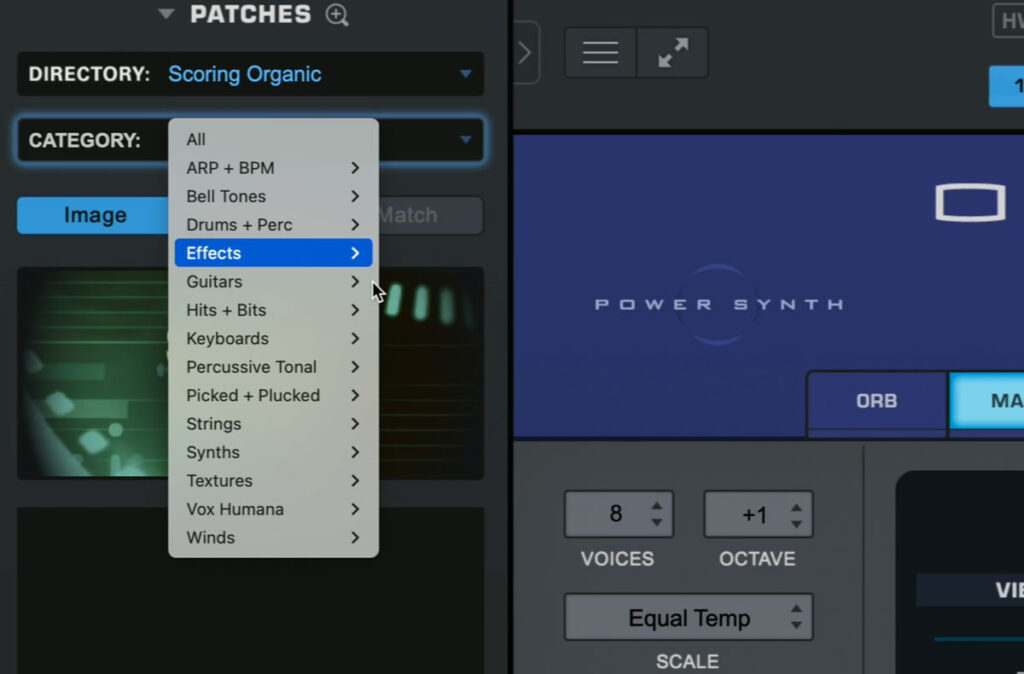Click the Power Synth logo

[x=718, y=304]
